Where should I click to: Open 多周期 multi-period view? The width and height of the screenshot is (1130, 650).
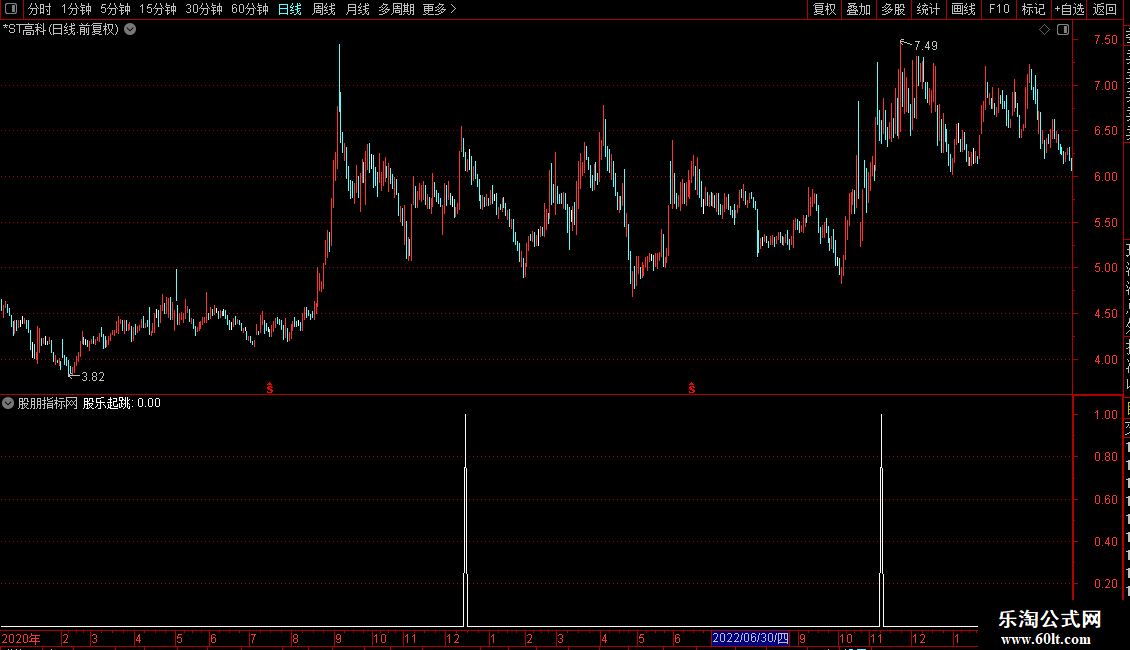pyautogui.click(x=396, y=9)
